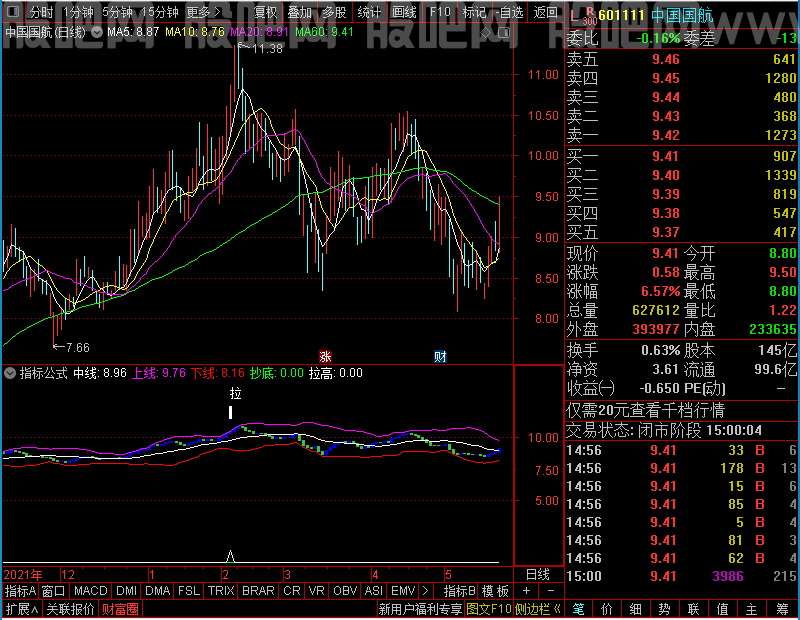Select 指标A tab
Viewport: 800px width, 620px height.
pyautogui.click(x=20, y=591)
